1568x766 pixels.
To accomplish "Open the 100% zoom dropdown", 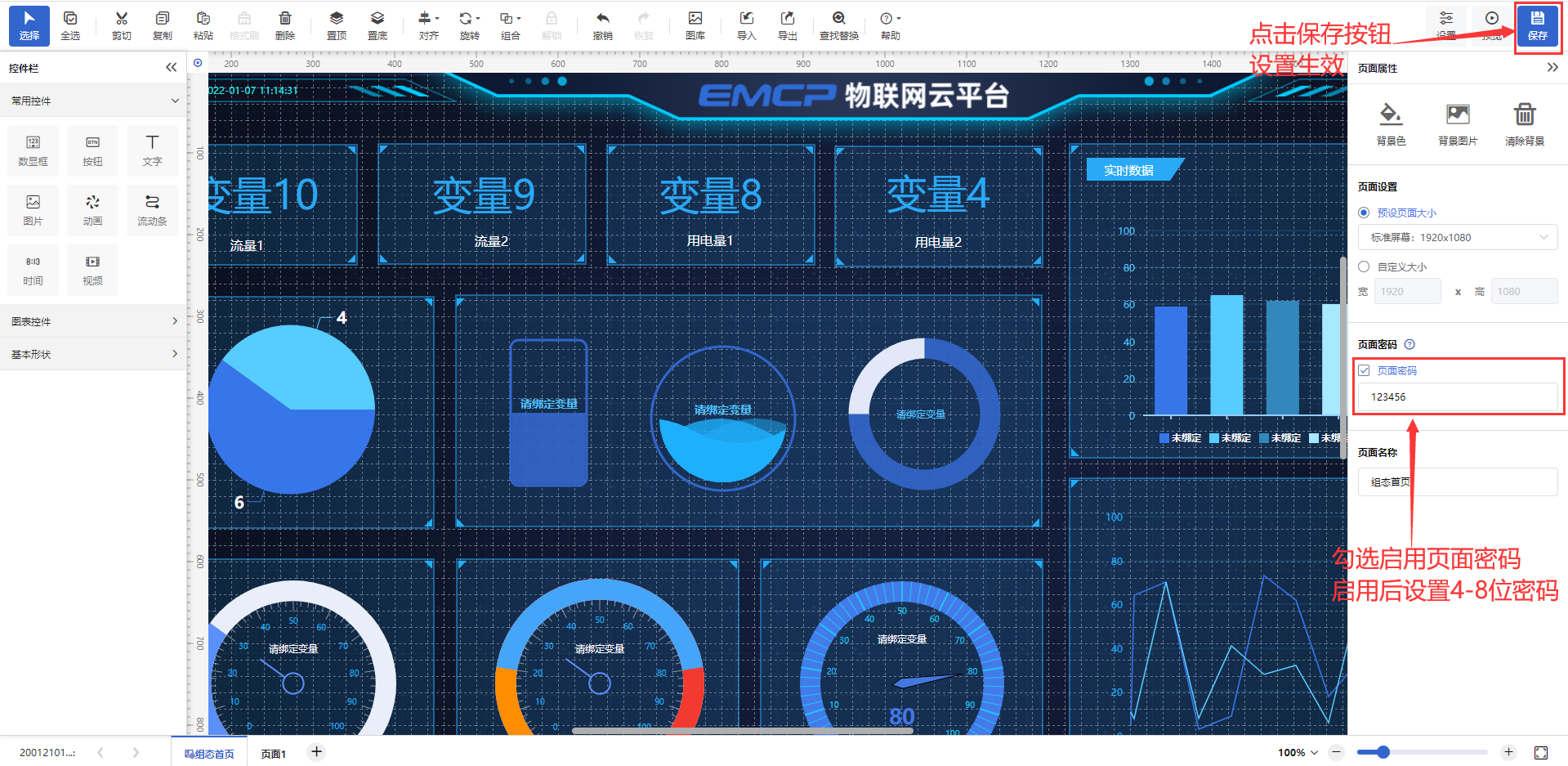I will [1298, 752].
